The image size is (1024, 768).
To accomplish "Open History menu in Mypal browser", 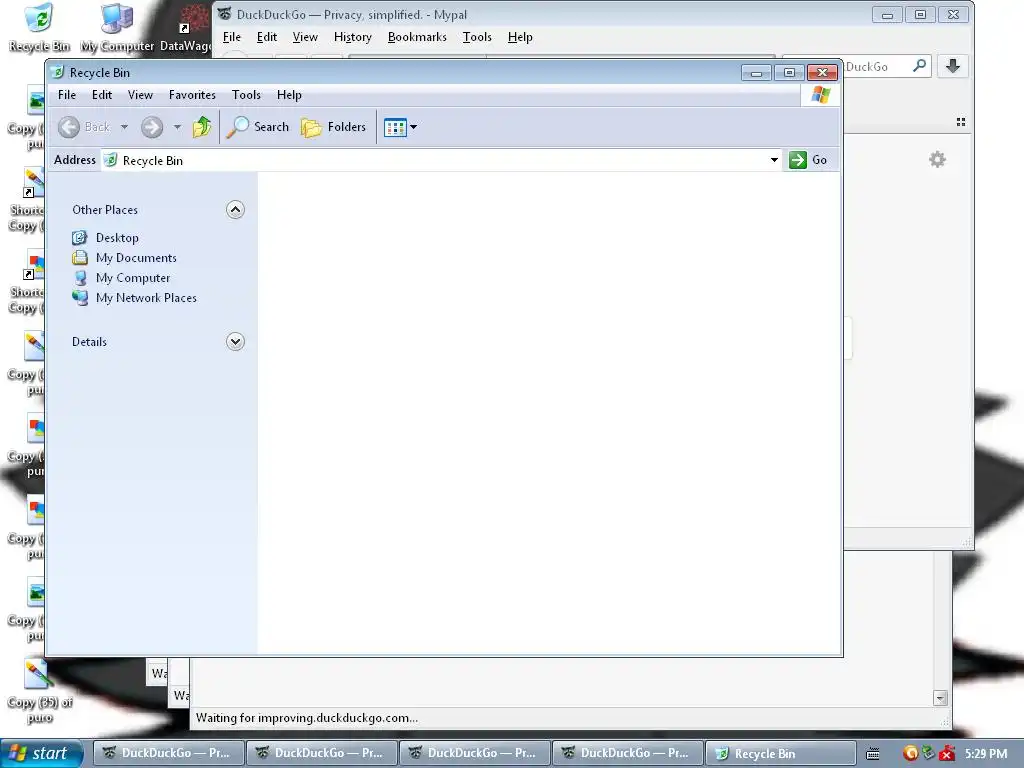I will (353, 37).
